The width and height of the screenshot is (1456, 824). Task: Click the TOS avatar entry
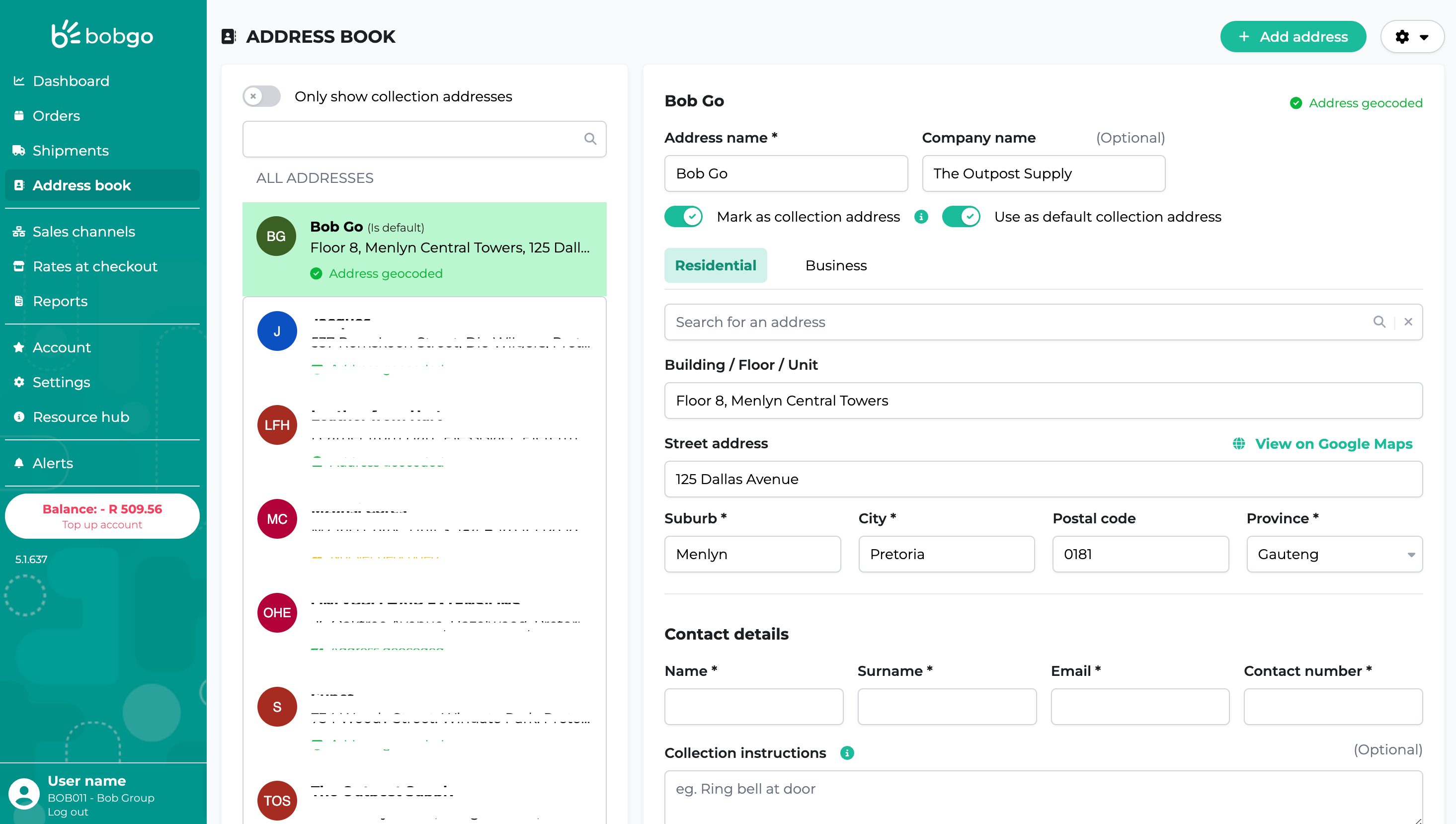point(277,801)
